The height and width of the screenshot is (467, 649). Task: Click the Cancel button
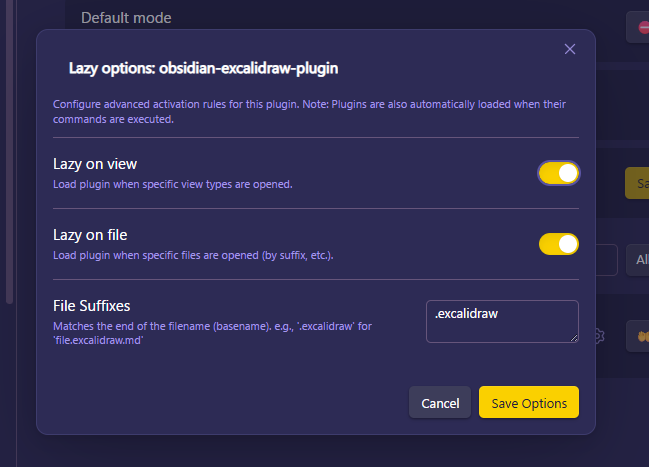tap(440, 402)
